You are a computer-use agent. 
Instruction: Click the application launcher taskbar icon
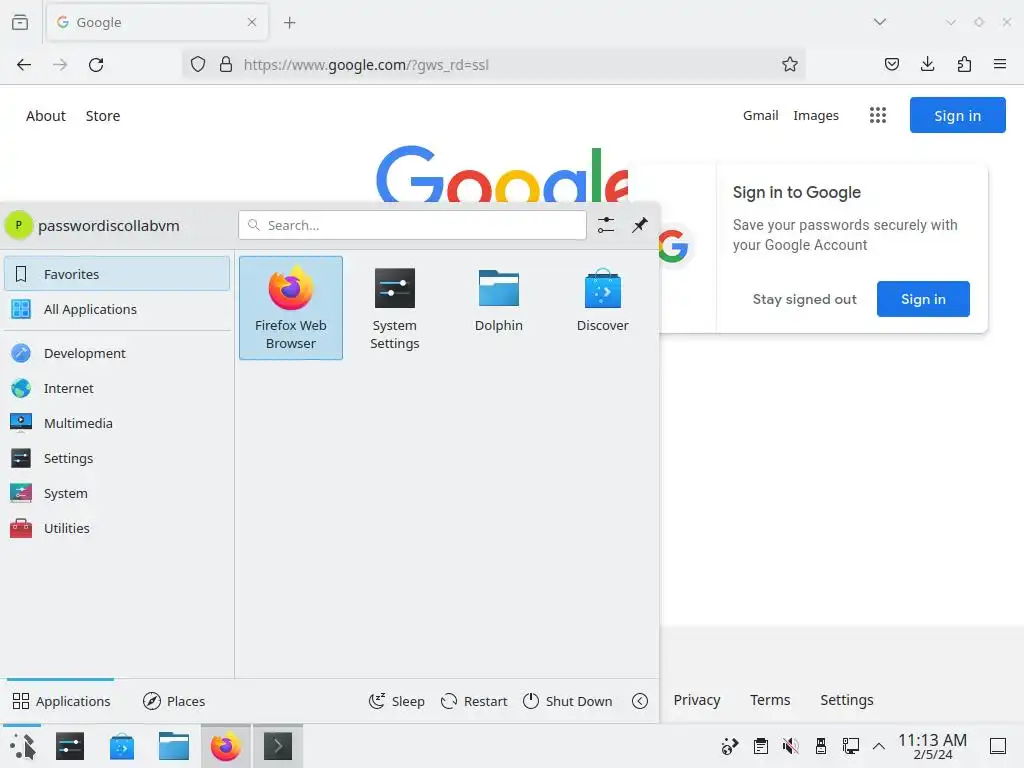[x=22, y=746]
